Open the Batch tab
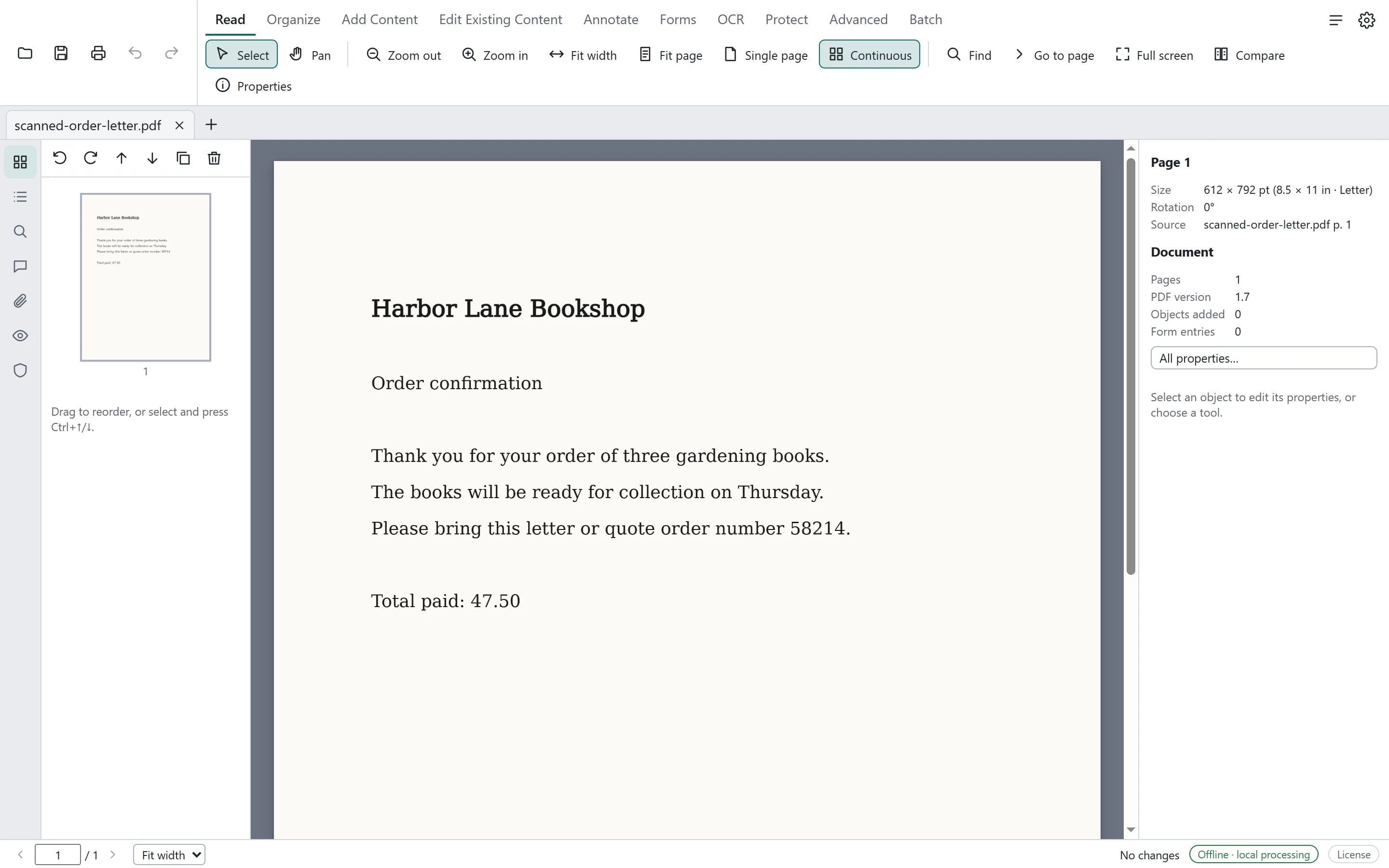Viewport: 1389px width, 868px height. [x=926, y=19]
